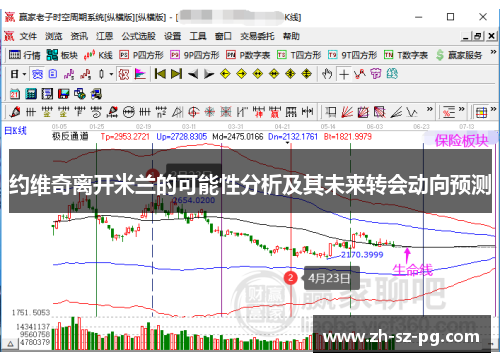Jump to last bar with olive end arrow

[177, 74]
